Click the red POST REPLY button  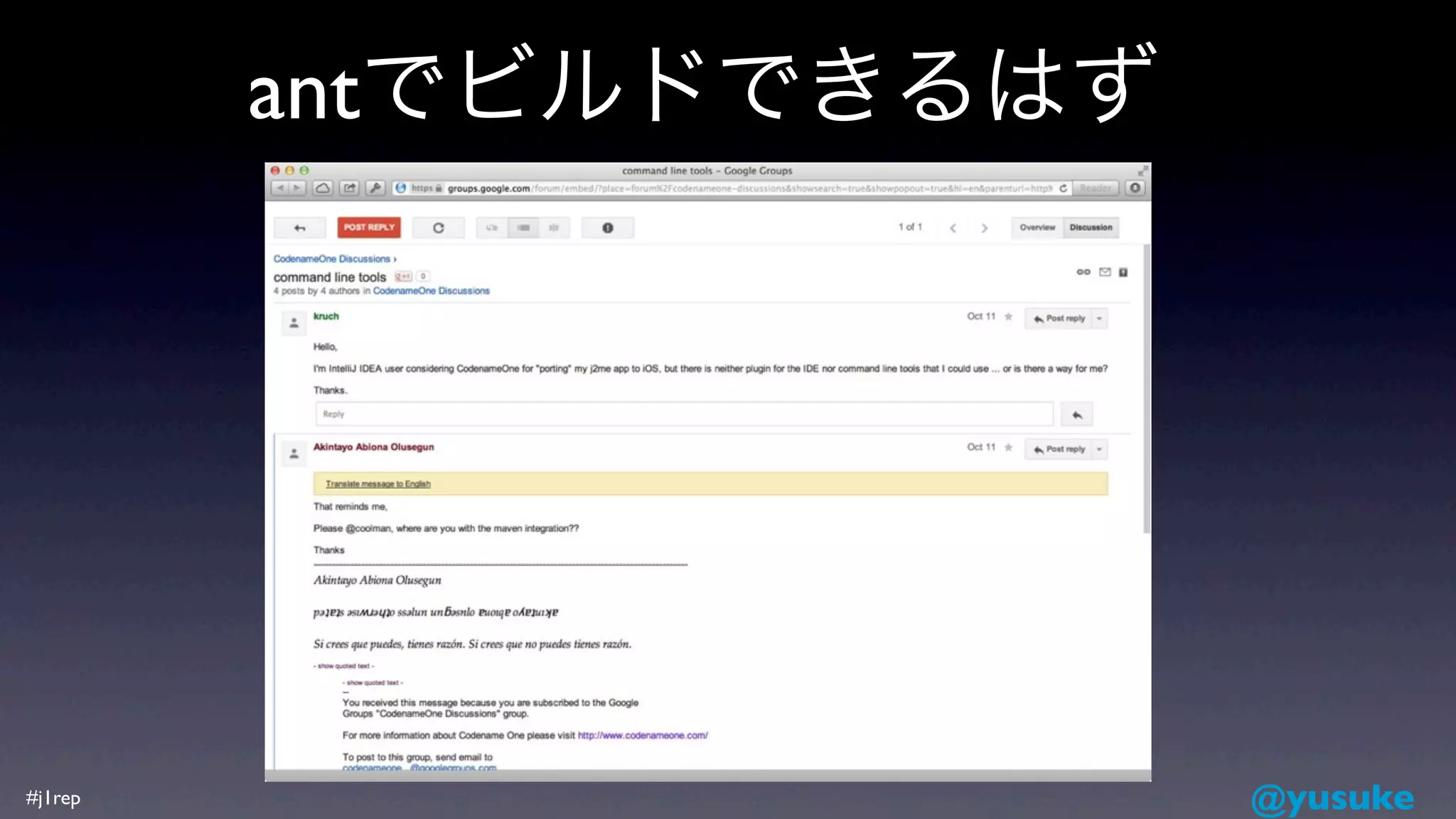(369, 227)
